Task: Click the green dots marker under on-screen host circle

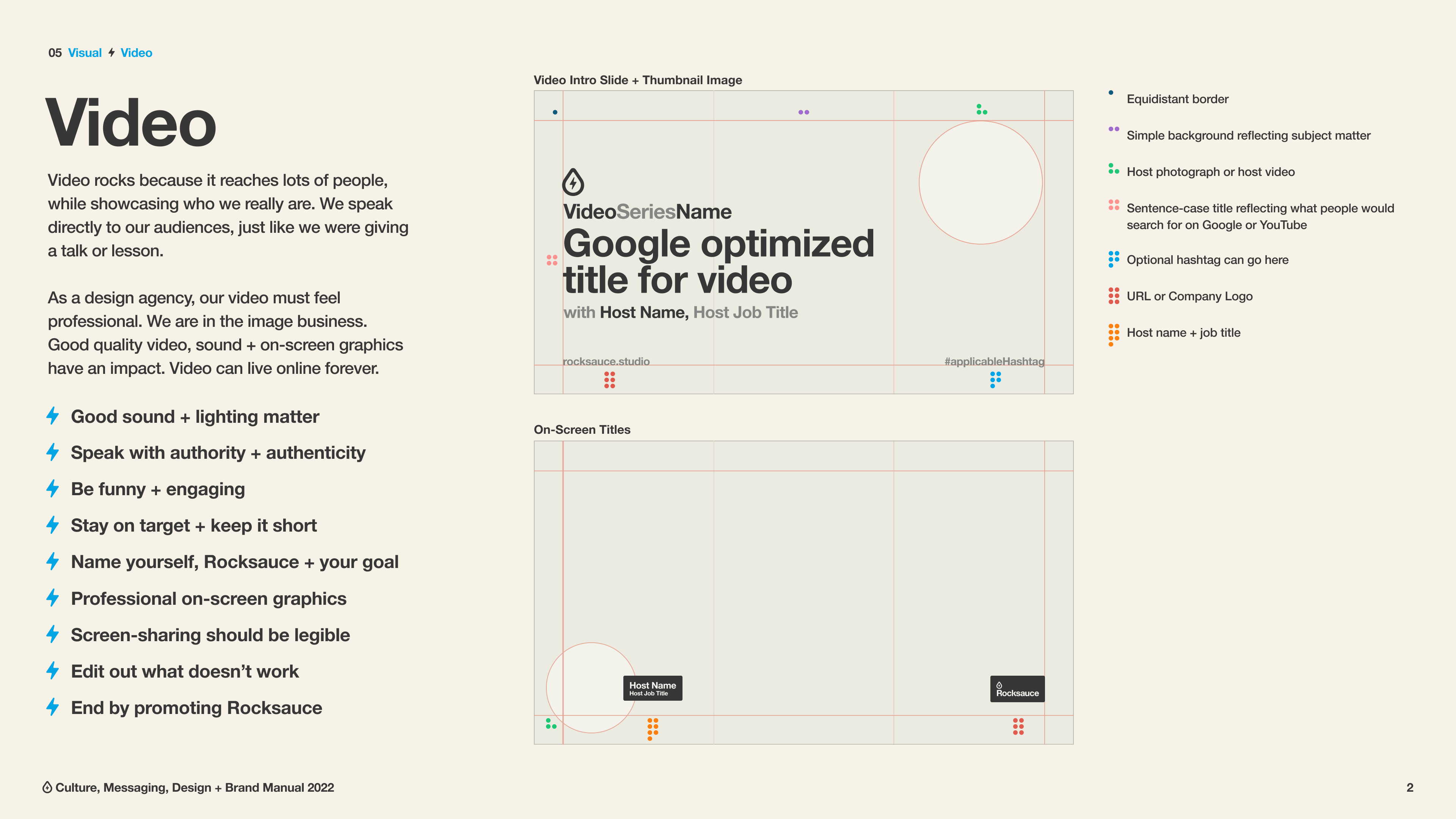Action: tap(551, 723)
